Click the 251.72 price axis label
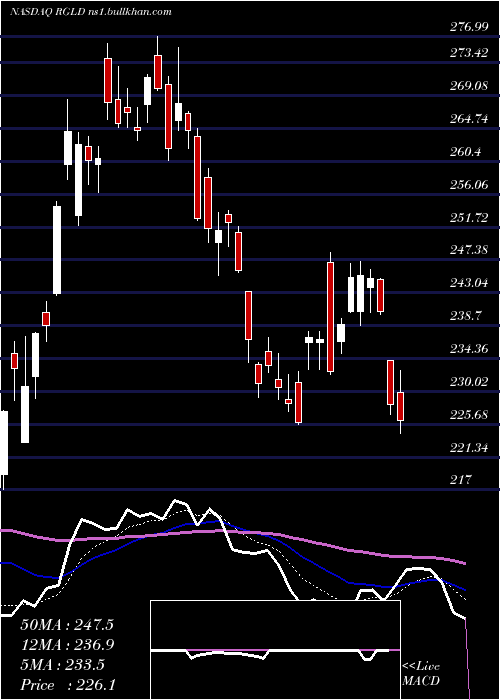 pos(469,217)
